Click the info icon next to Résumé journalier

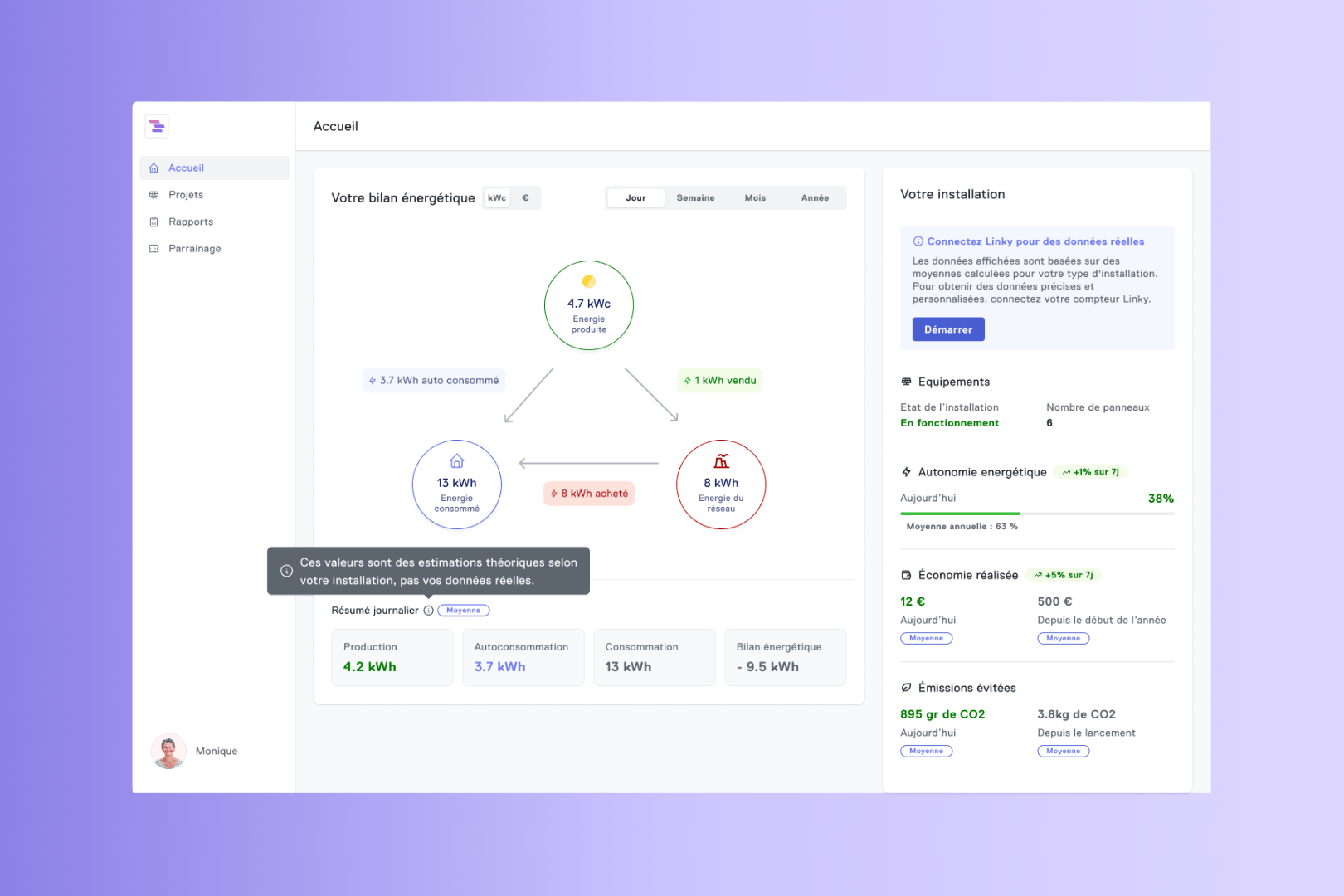click(x=428, y=611)
